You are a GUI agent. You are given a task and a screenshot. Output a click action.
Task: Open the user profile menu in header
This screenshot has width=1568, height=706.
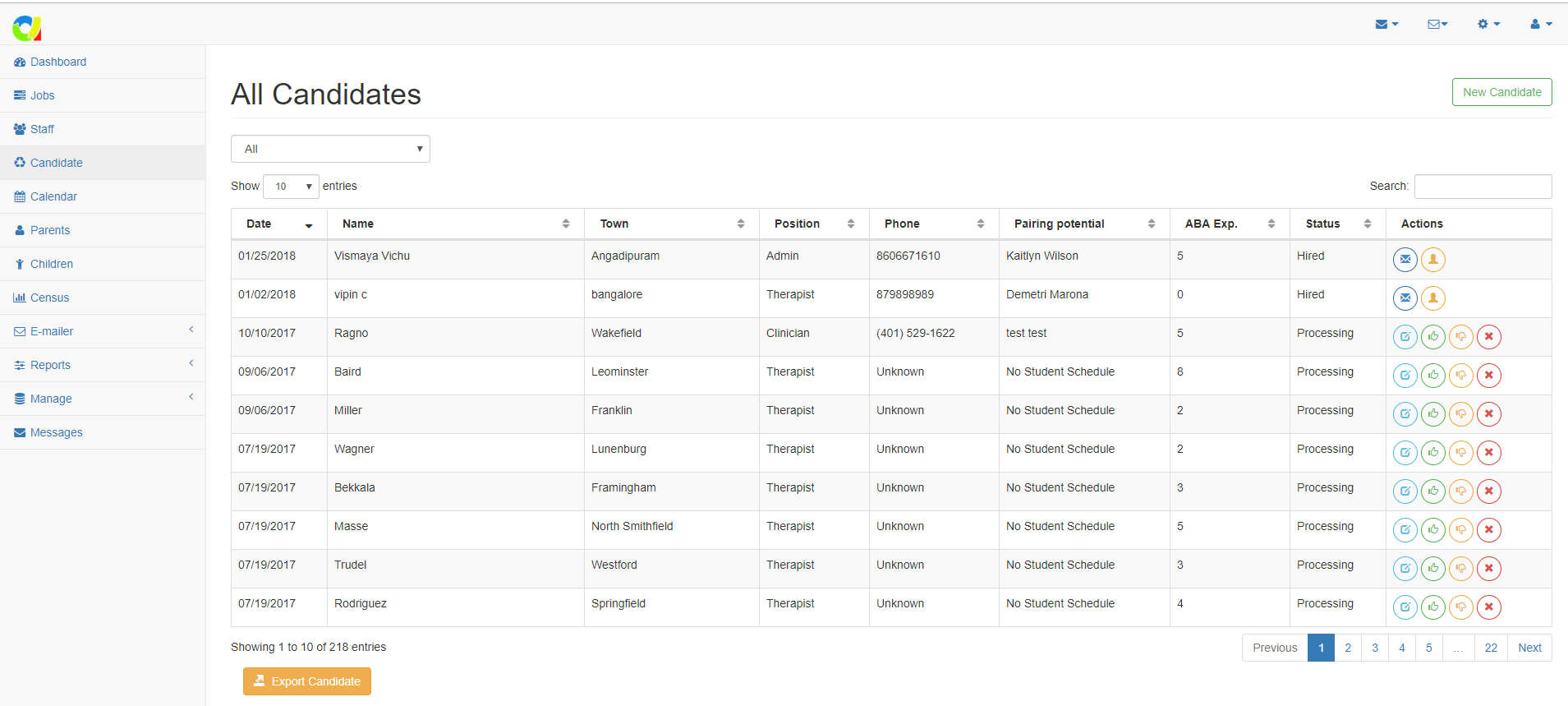(1540, 24)
